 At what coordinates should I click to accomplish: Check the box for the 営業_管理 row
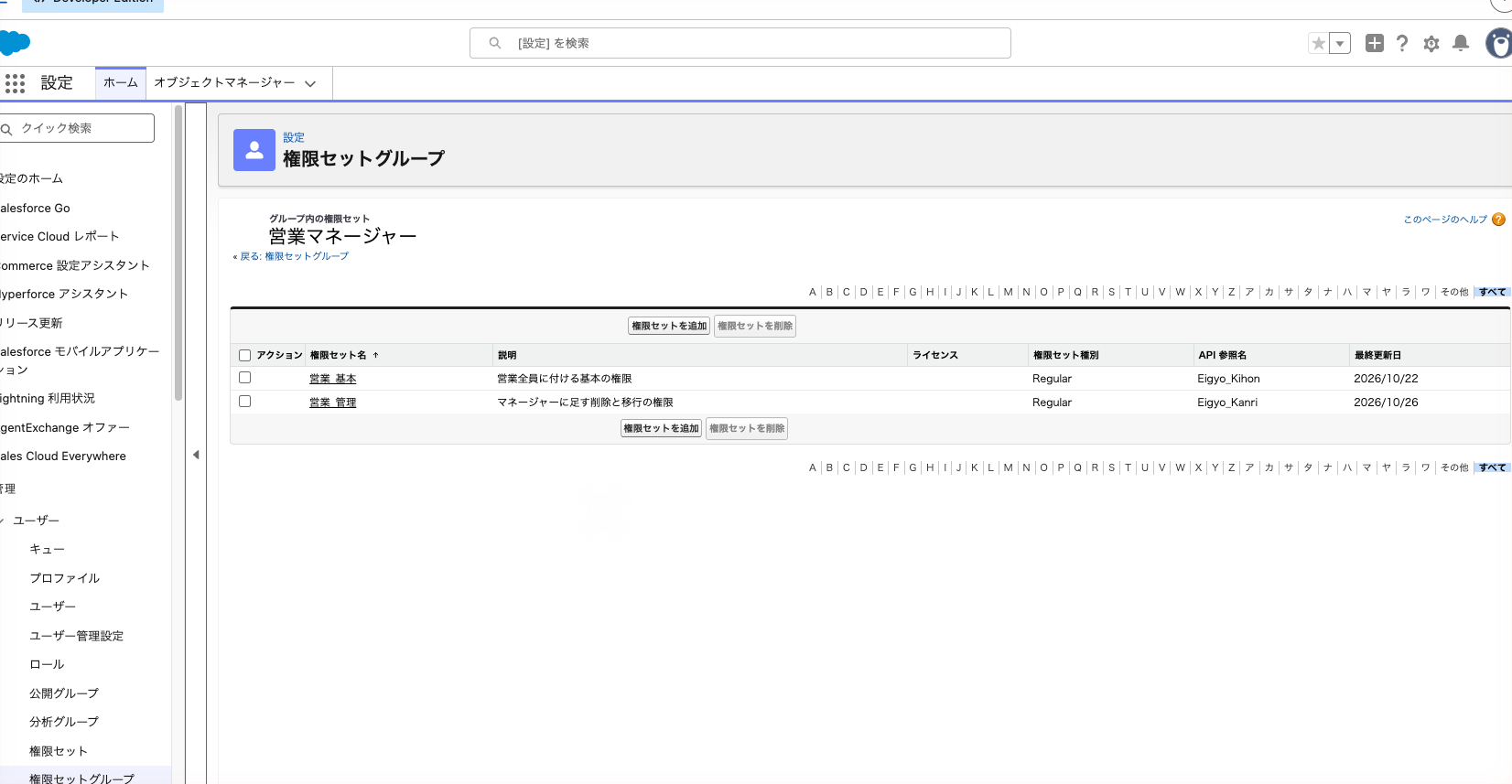(244, 402)
